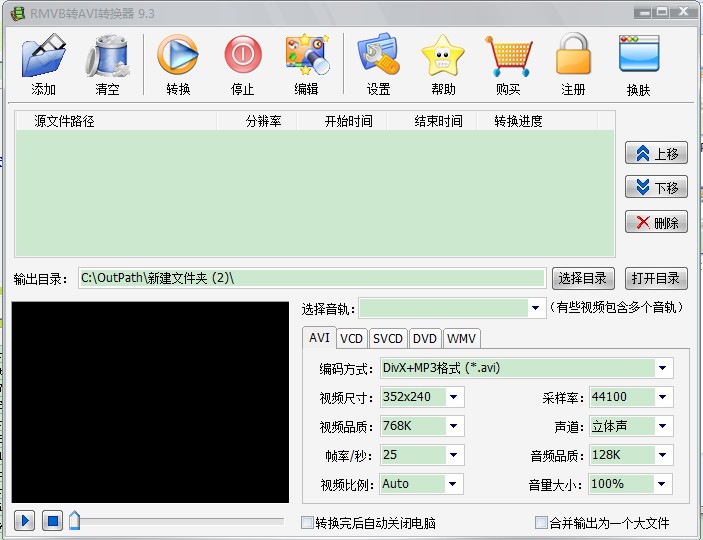Expand the 帧率/秒 25 dropdown
Viewport: 703px width, 540px height.
tap(454, 455)
